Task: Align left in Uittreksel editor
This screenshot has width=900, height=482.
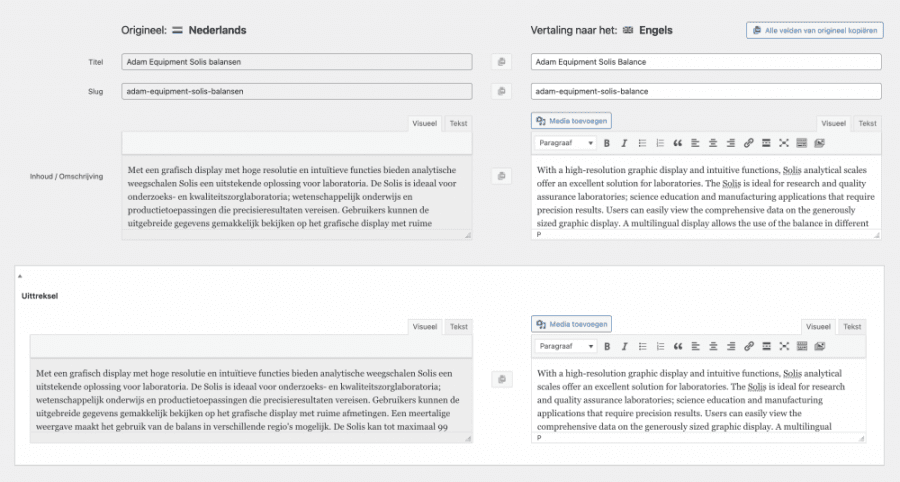Action: 696,346
